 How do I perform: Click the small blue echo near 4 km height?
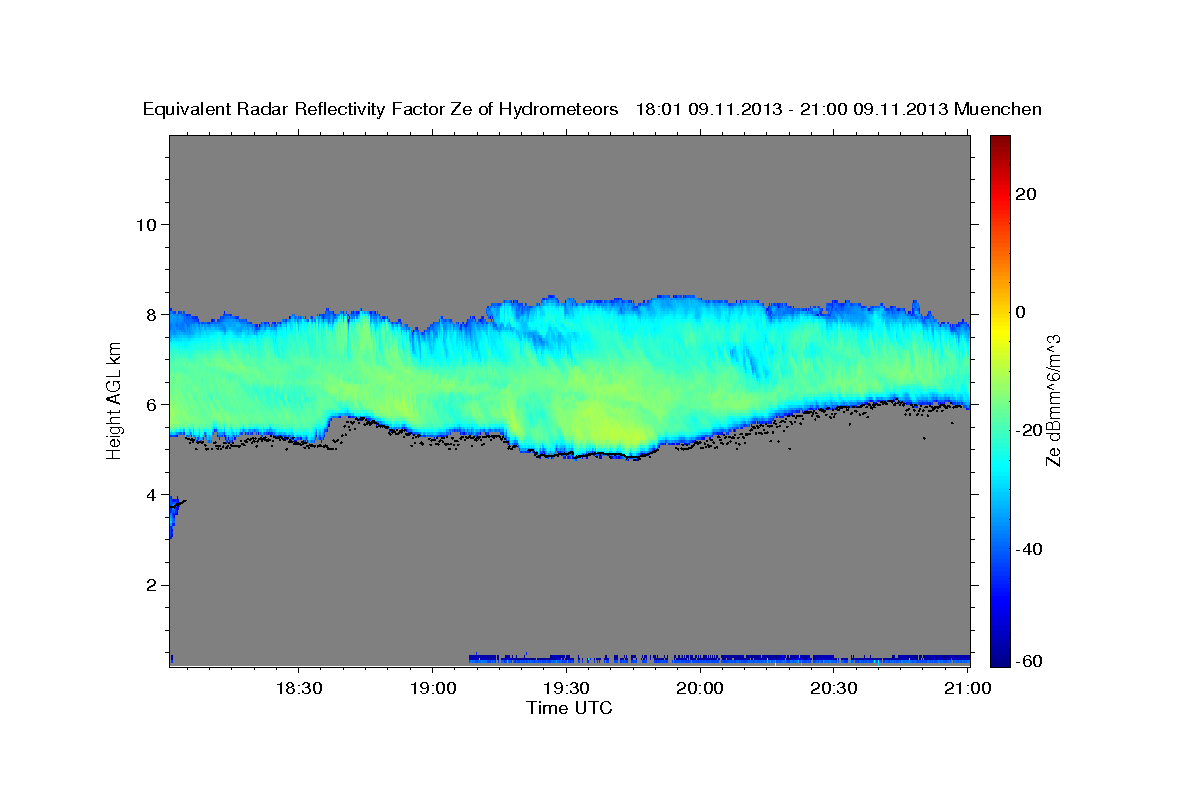pyautogui.click(x=175, y=515)
